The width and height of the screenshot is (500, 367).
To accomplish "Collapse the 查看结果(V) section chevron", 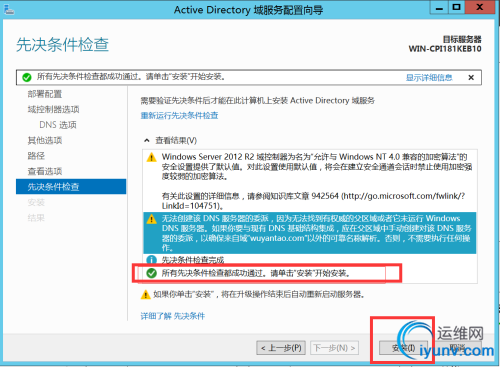I will click(147, 140).
